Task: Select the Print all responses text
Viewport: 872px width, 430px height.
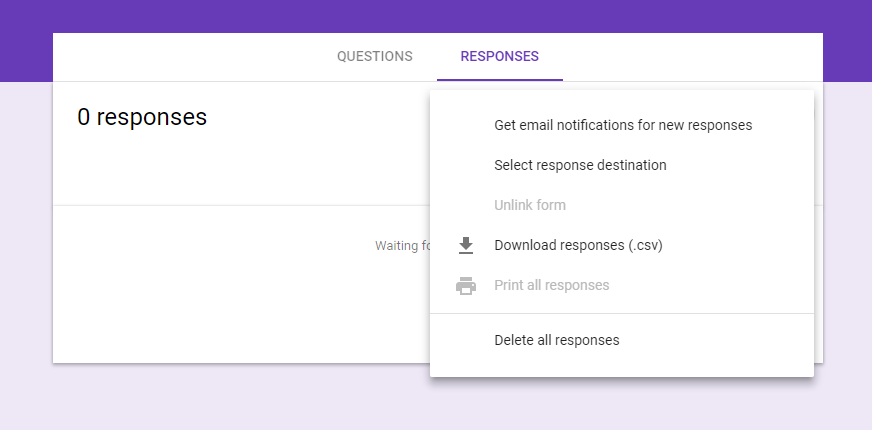Action: coord(552,285)
